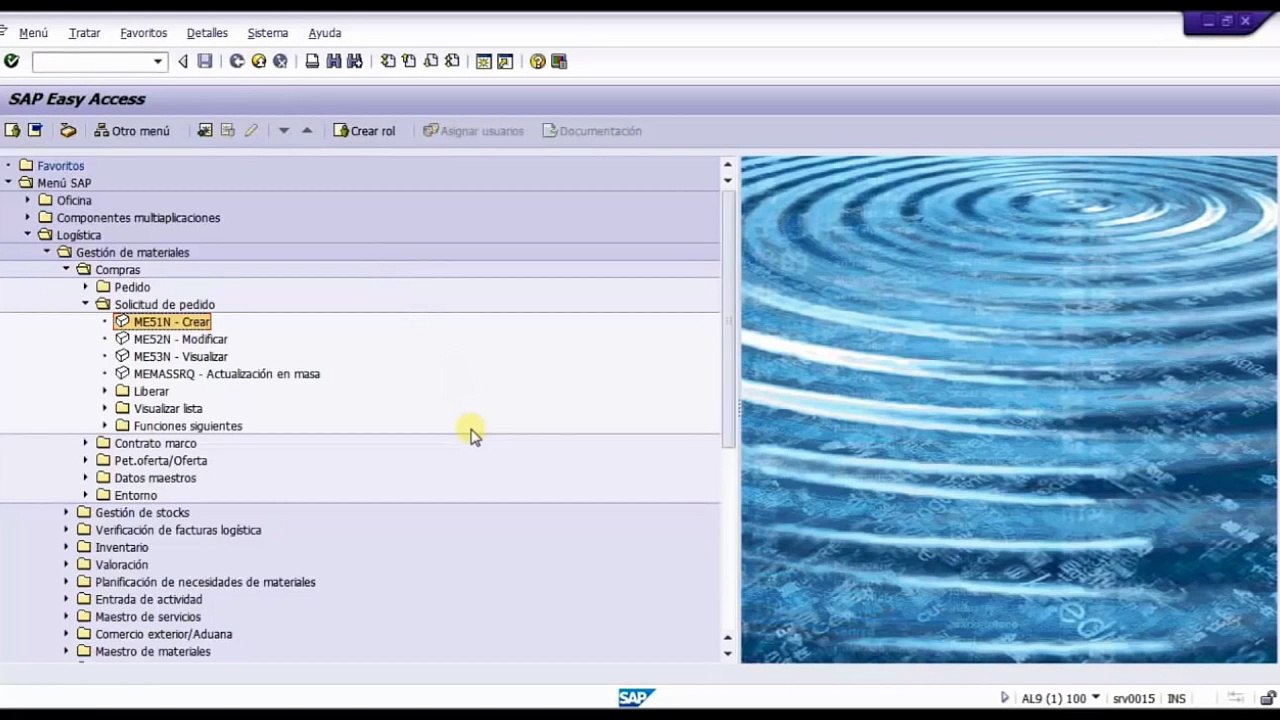Click the SAP Menu icon
This screenshot has height=720, width=1280.
pyautogui.click(x=35, y=131)
